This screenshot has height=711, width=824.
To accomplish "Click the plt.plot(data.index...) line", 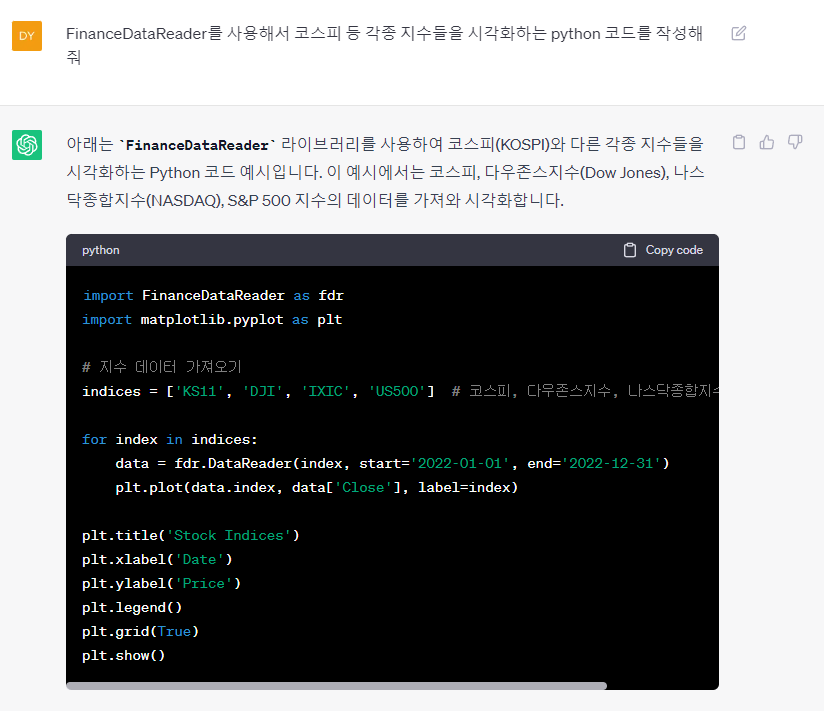I will 317,488.
